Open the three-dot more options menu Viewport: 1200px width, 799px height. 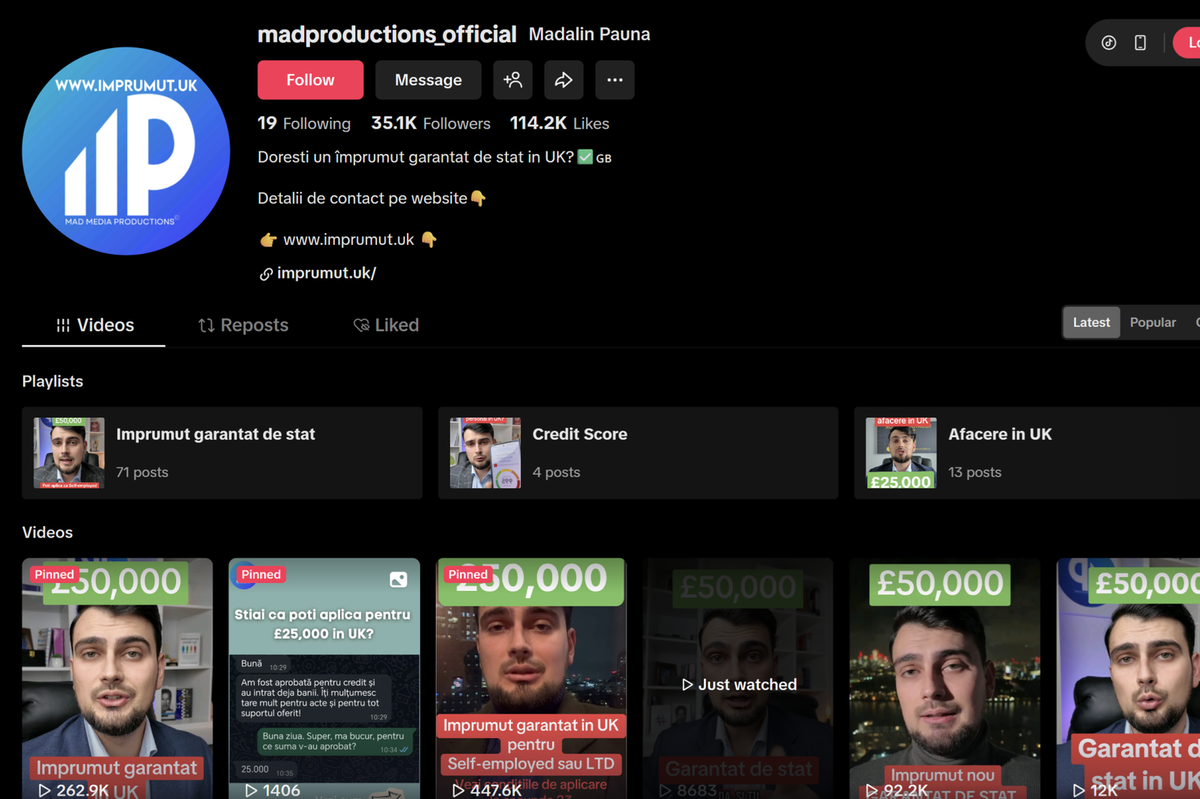click(615, 80)
